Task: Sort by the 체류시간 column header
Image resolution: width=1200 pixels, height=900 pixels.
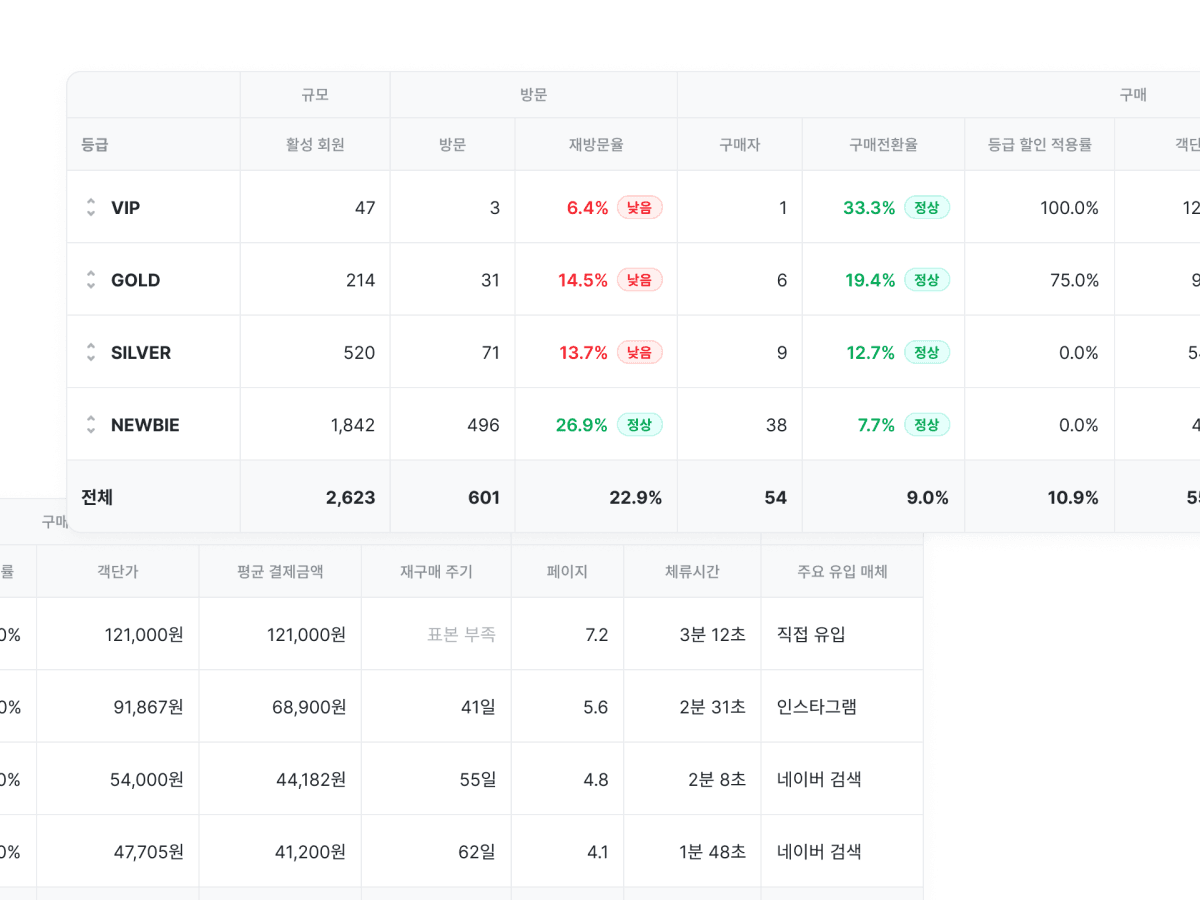Action: pos(692,572)
